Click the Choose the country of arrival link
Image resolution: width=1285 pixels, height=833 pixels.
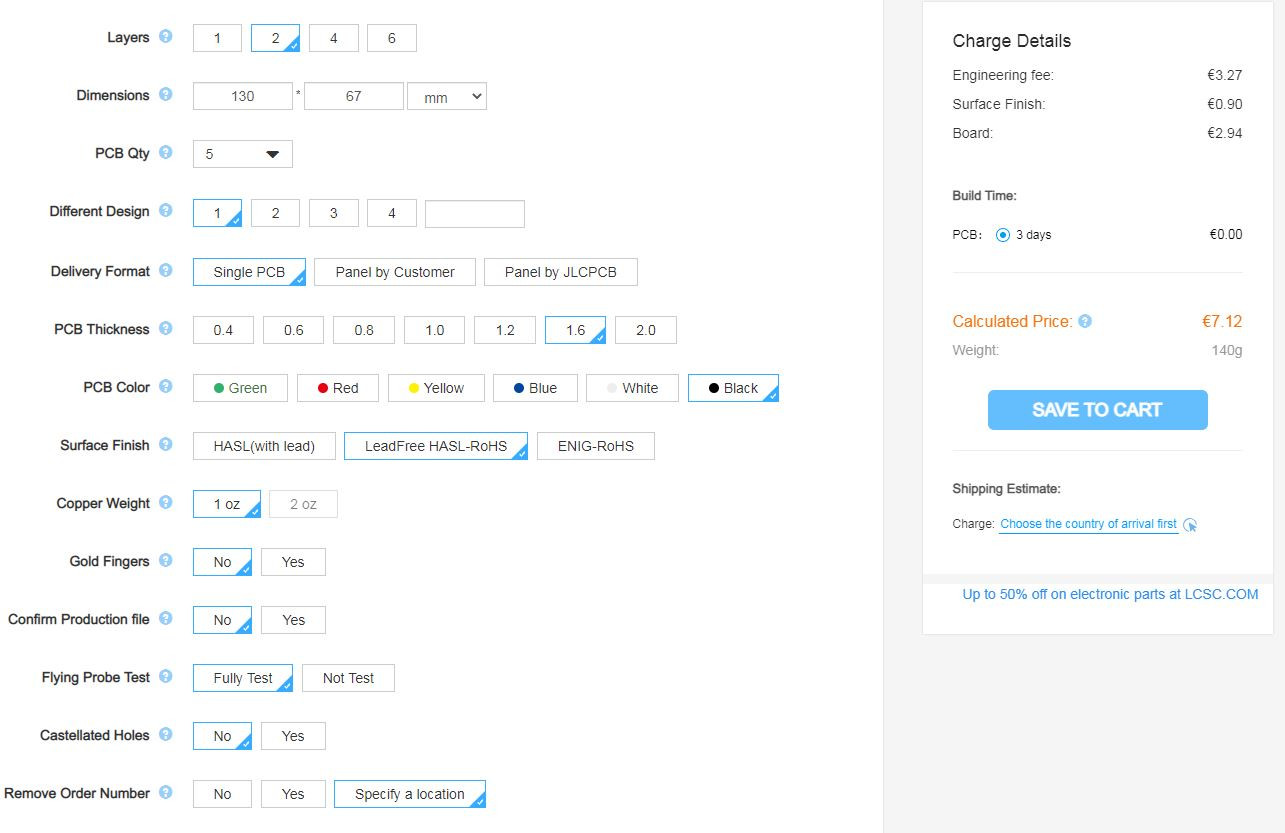(x=1088, y=524)
